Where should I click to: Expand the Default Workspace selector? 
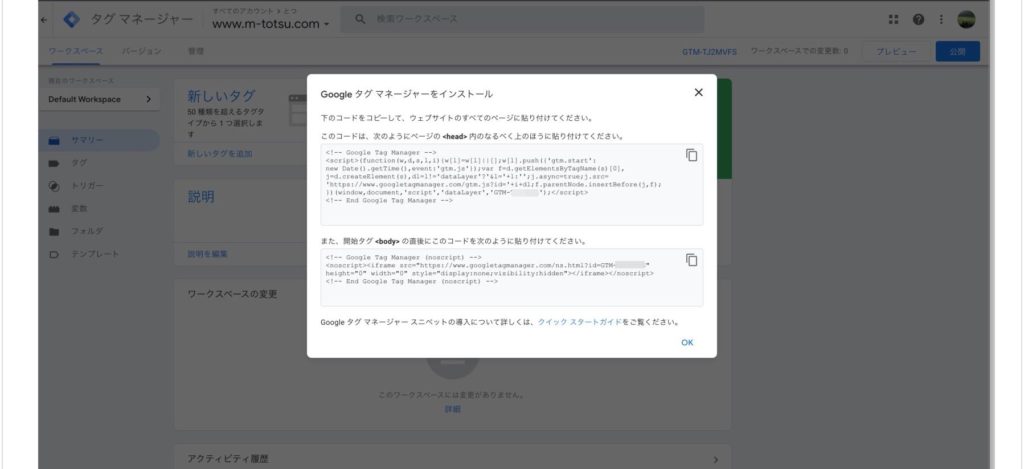(99, 99)
